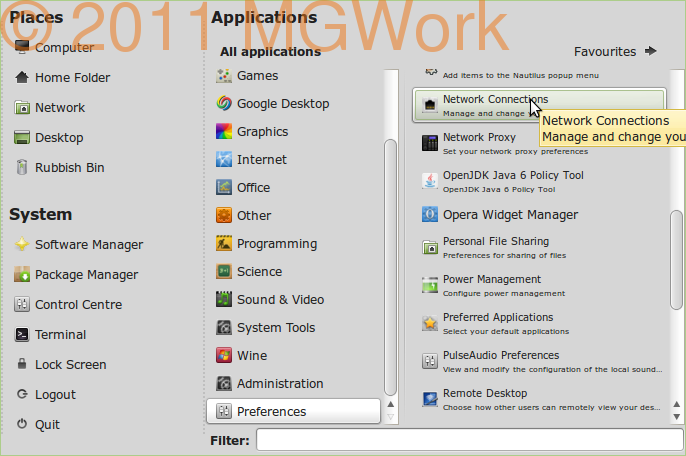
Task: Click the Logout icon
Action: tap(22, 394)
